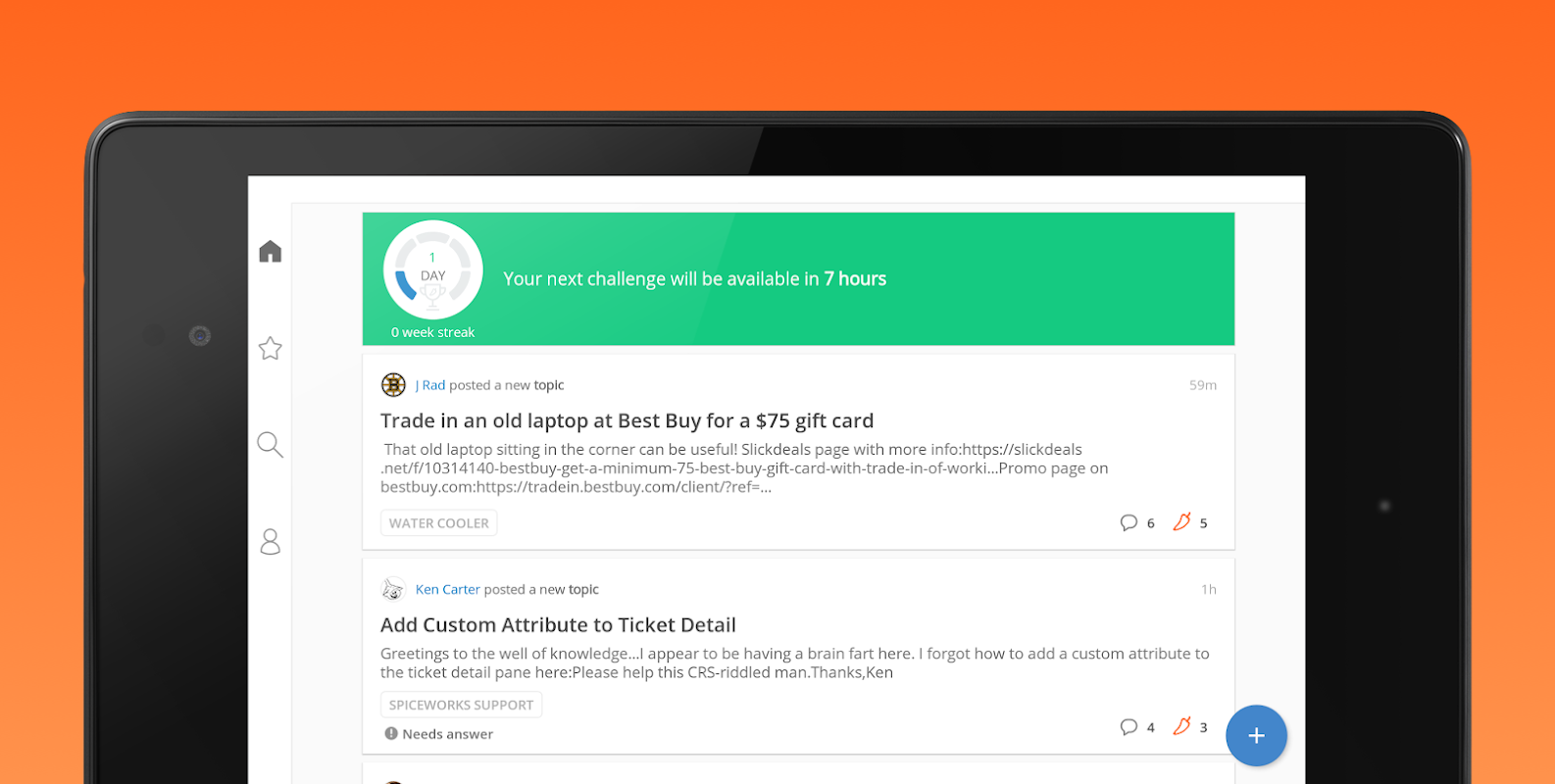Image resolution: width=1555 pixels, height=784 pixels.
Task: Open 'Add Custom Attribute to Ticket Detail' topic
Action: click(558, 625)
